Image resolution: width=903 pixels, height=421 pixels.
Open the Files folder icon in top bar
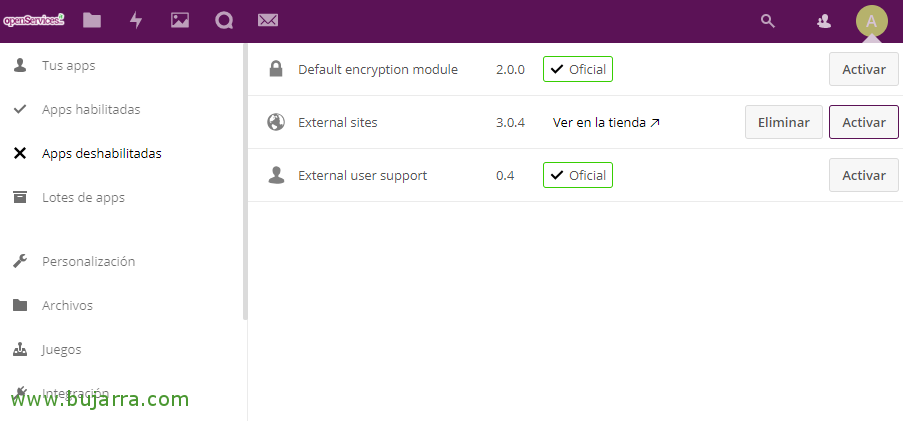(92, 21)
